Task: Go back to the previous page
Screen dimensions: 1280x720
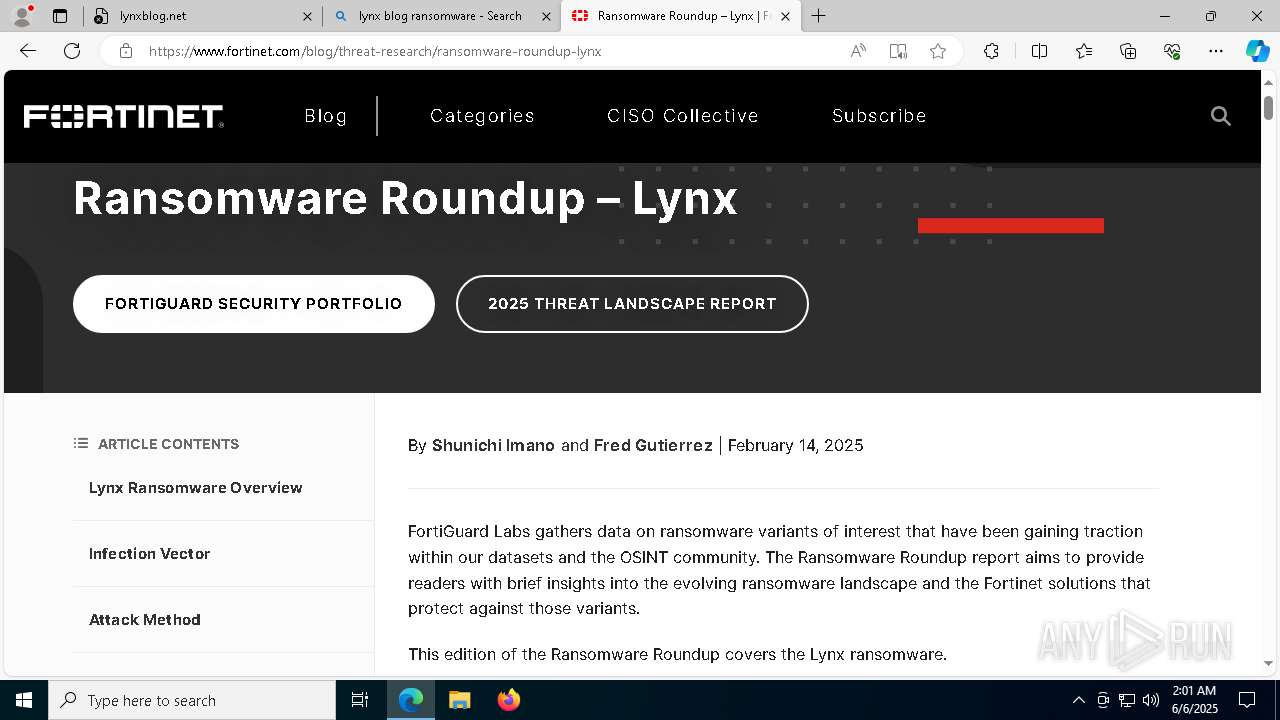Action: (x=28, y=51)
